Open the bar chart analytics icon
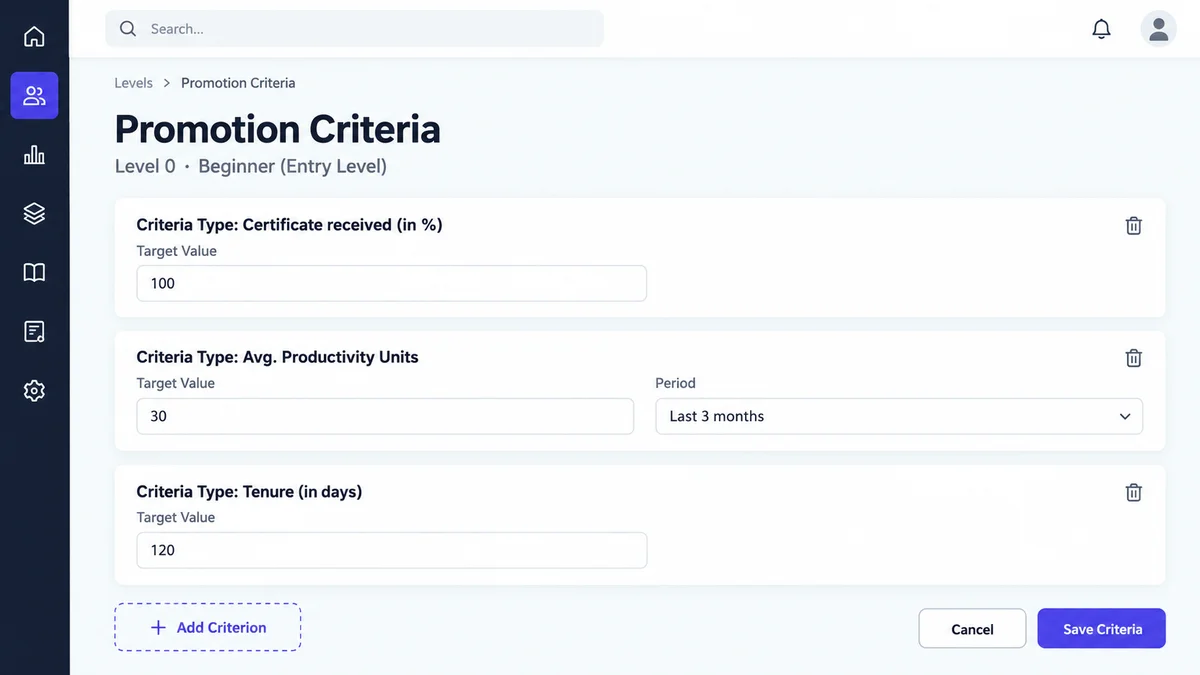This screenshot has width=1200, height=675. tap(34, 155)
